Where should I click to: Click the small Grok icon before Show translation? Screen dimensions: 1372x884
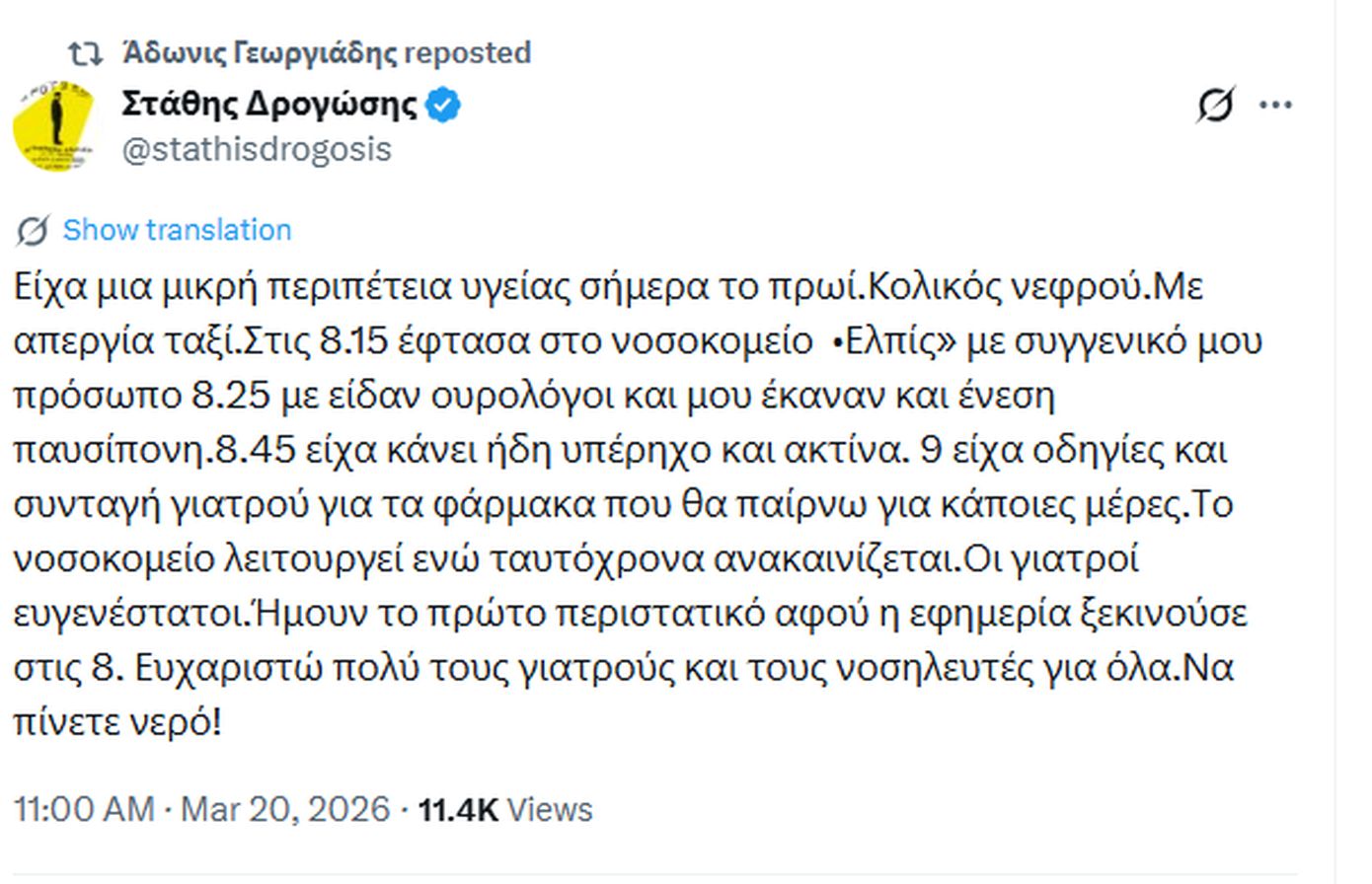(32, 231)
